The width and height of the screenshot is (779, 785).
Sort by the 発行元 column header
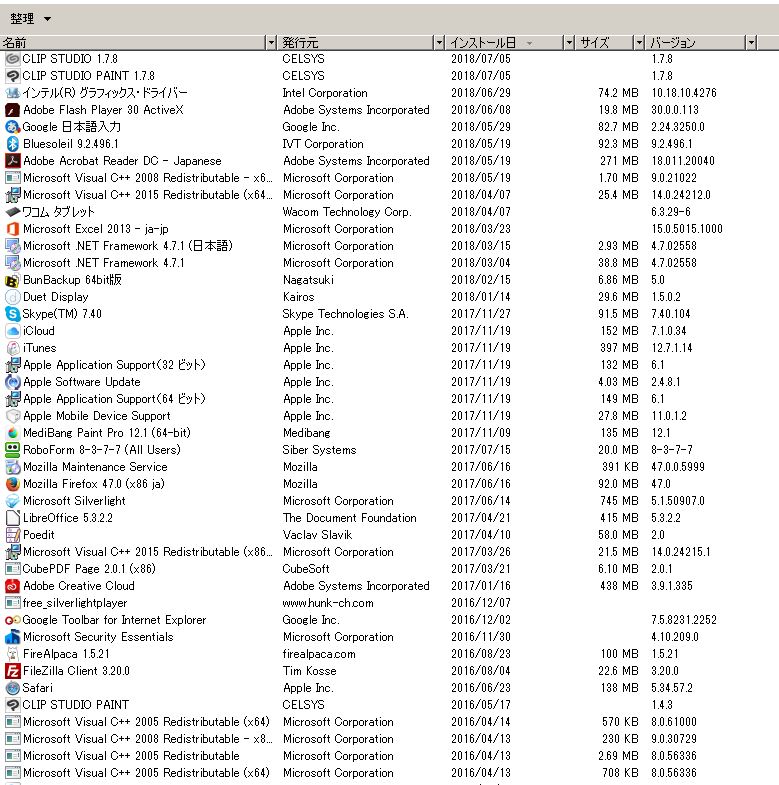355,43
